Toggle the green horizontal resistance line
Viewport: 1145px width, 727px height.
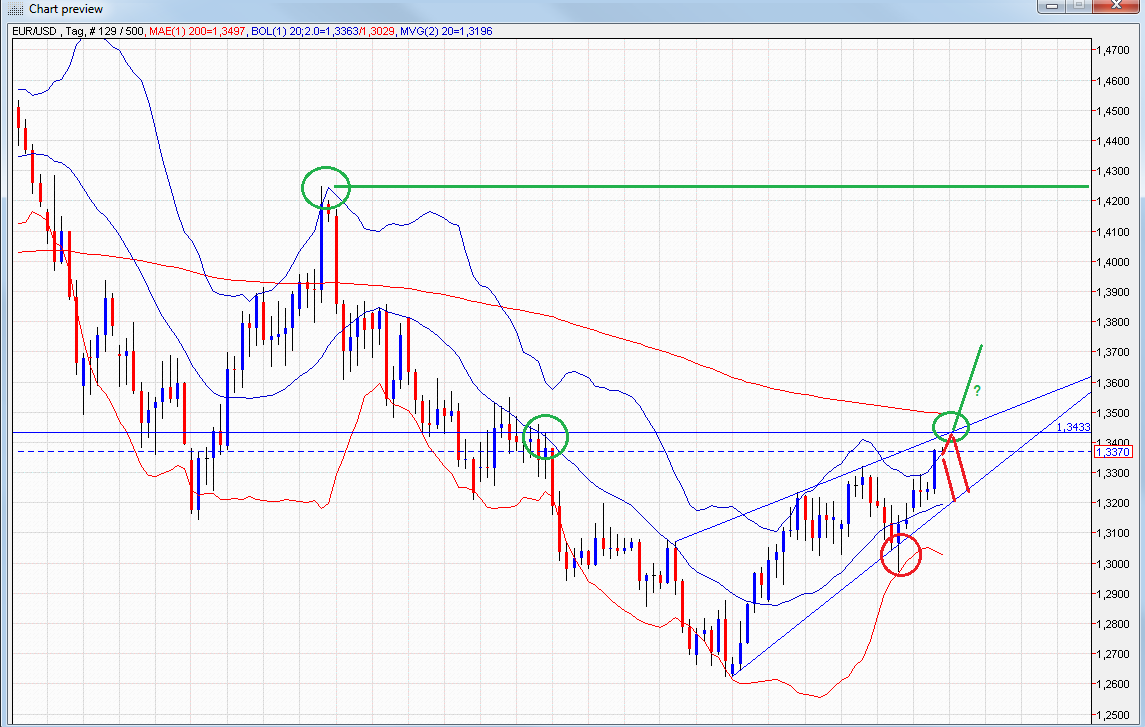pyautogui.click(x=700, y=187)
